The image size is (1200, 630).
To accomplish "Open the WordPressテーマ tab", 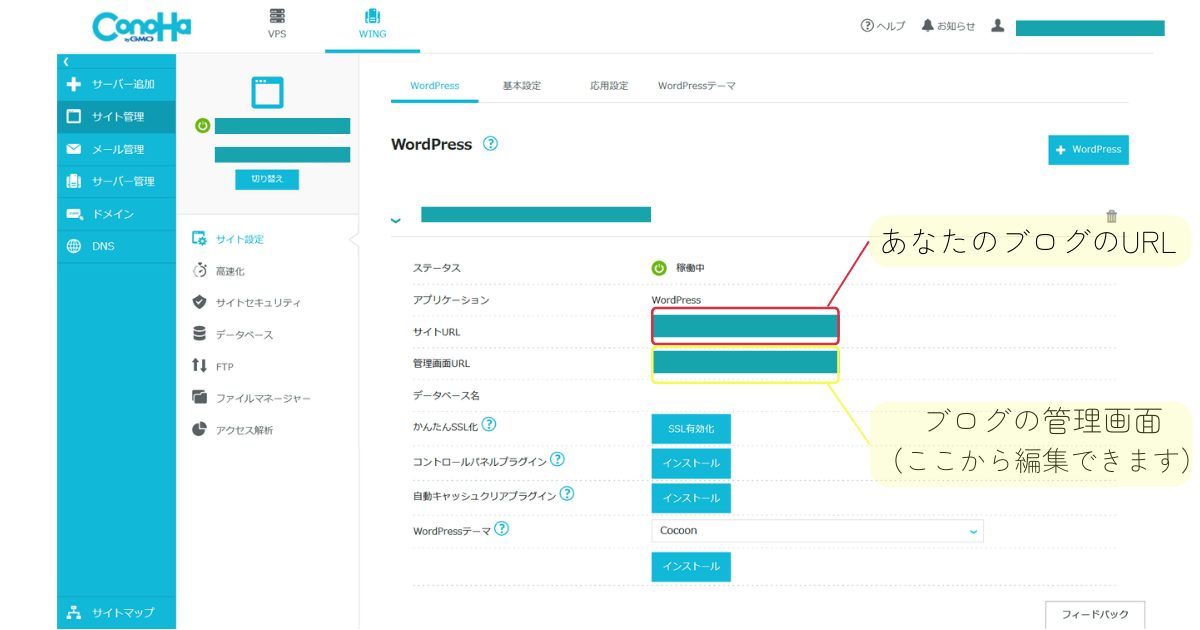I will (697, 86).
